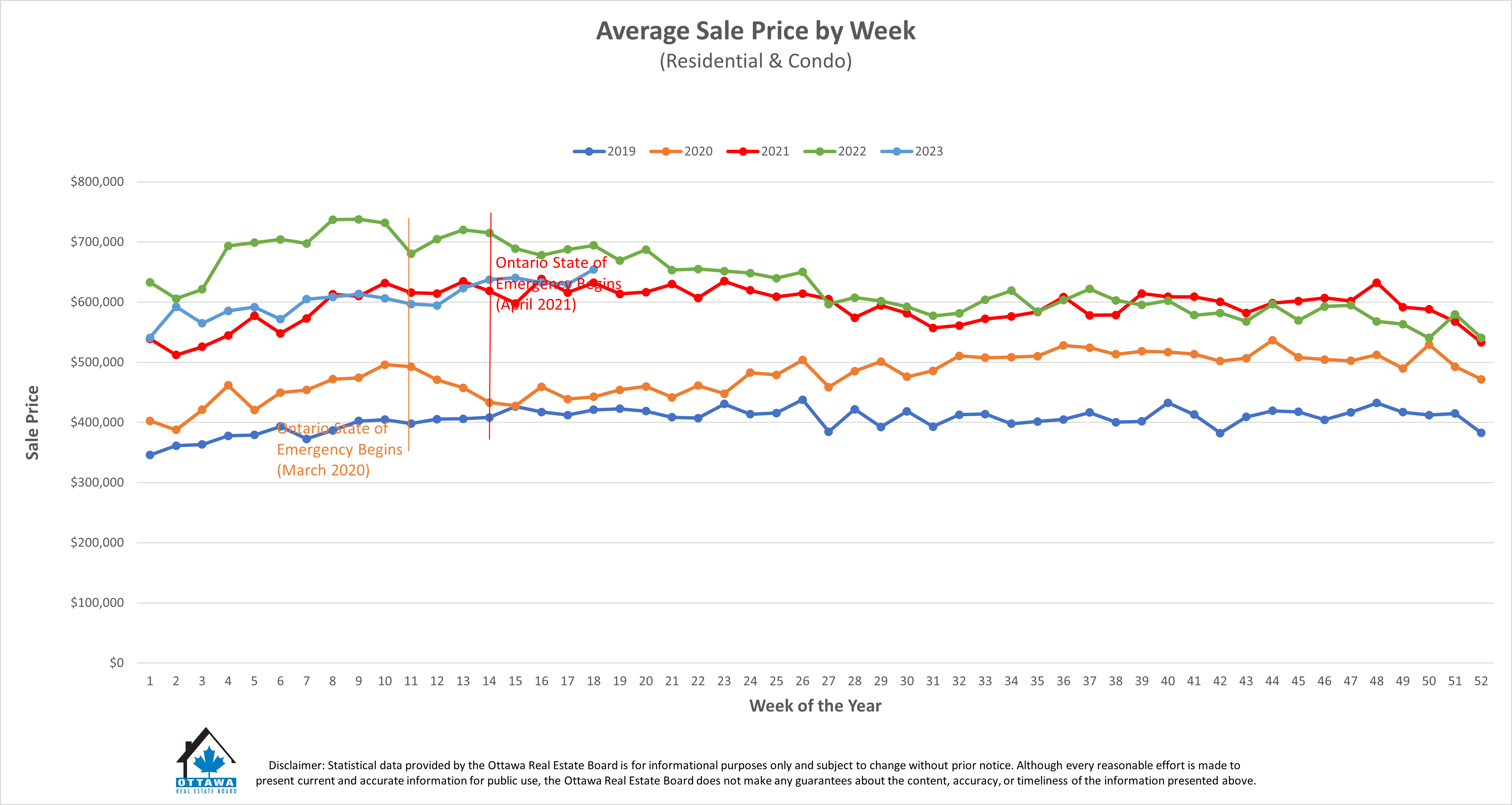Viewport: 1512px width, 805px height.
Task: Click the 2023 light blue legend entry
Action: [911, 151]
